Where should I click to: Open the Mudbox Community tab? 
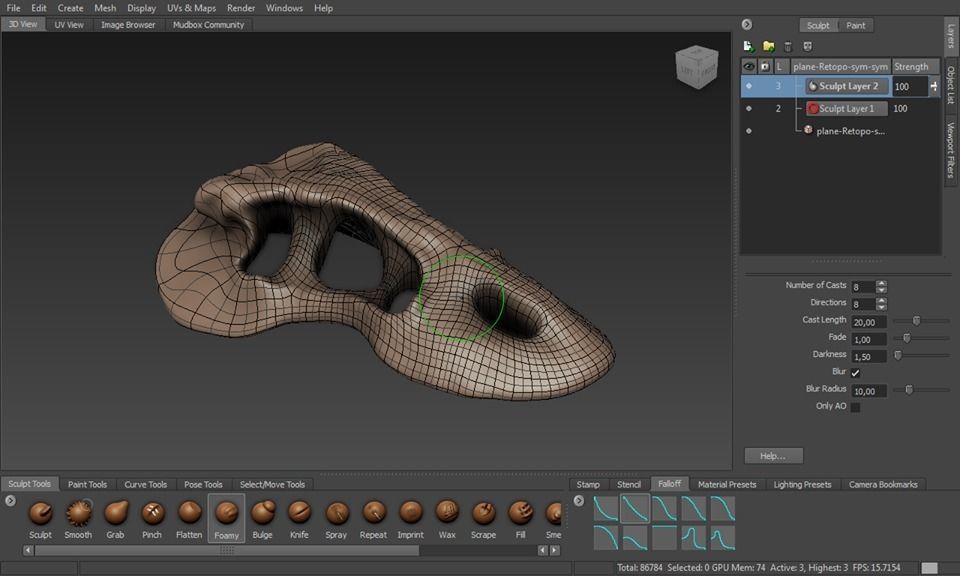pyautogui.click(x=208, y=24)
